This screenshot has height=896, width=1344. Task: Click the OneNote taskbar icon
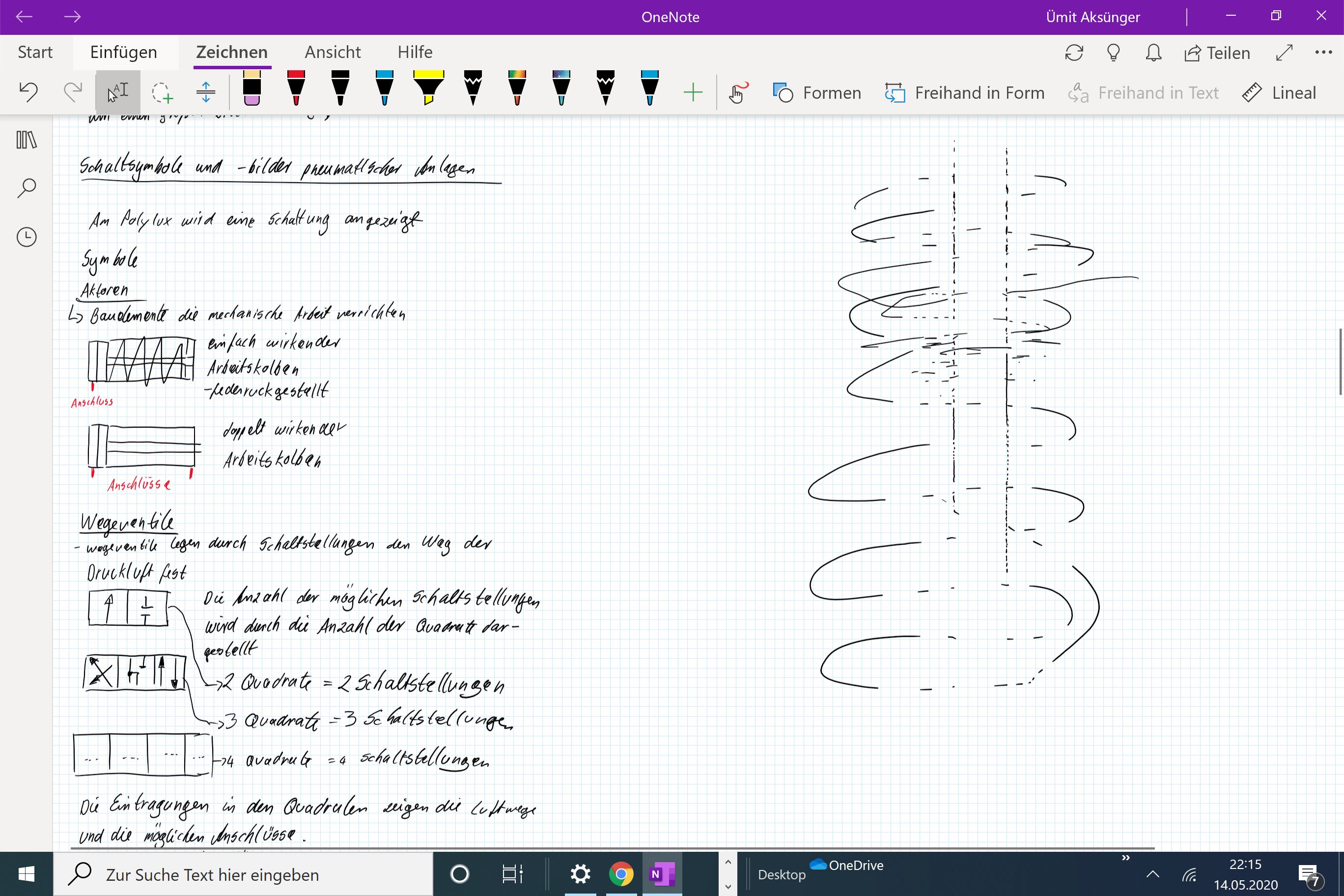click(x=662, y=874)
